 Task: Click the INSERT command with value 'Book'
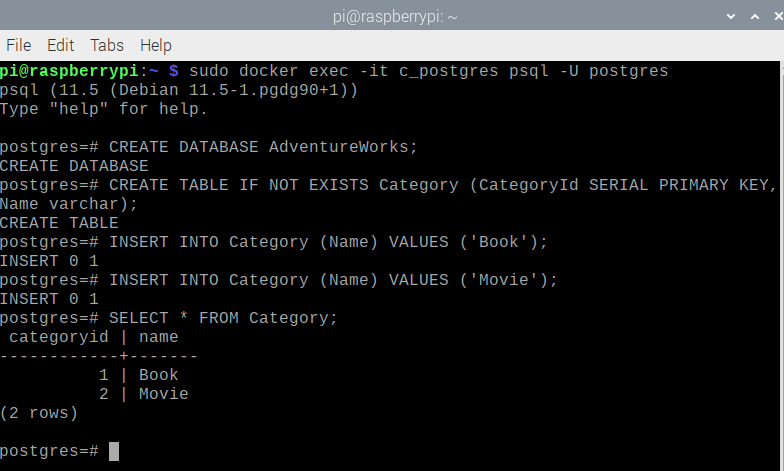pyautogui.click(x=329, y=242)
